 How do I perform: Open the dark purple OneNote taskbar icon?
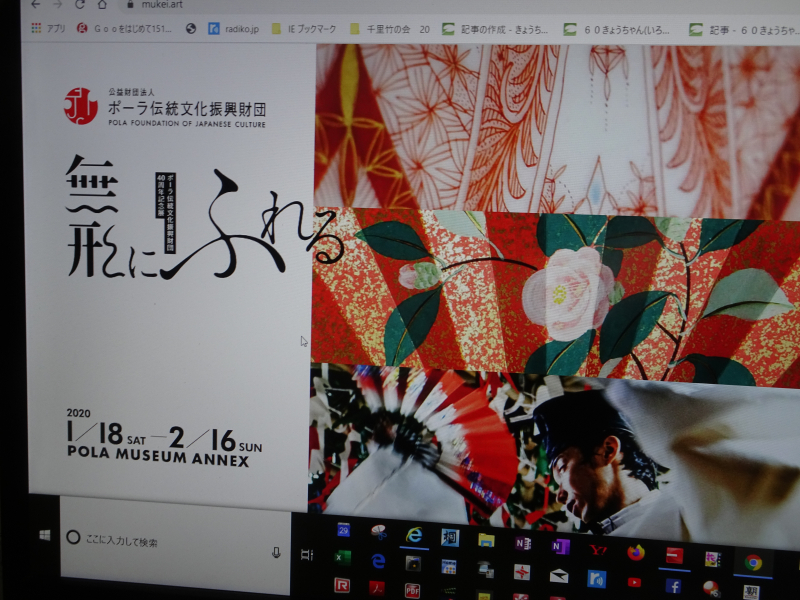click(523, 543)
